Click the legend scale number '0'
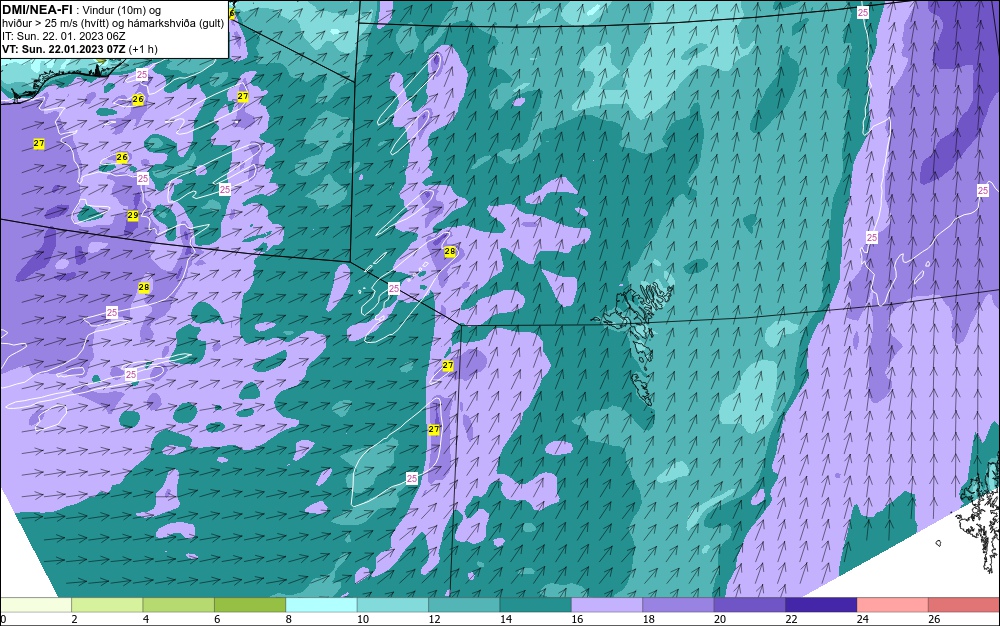The image size is (1000, 626). (x=3, y=619)
